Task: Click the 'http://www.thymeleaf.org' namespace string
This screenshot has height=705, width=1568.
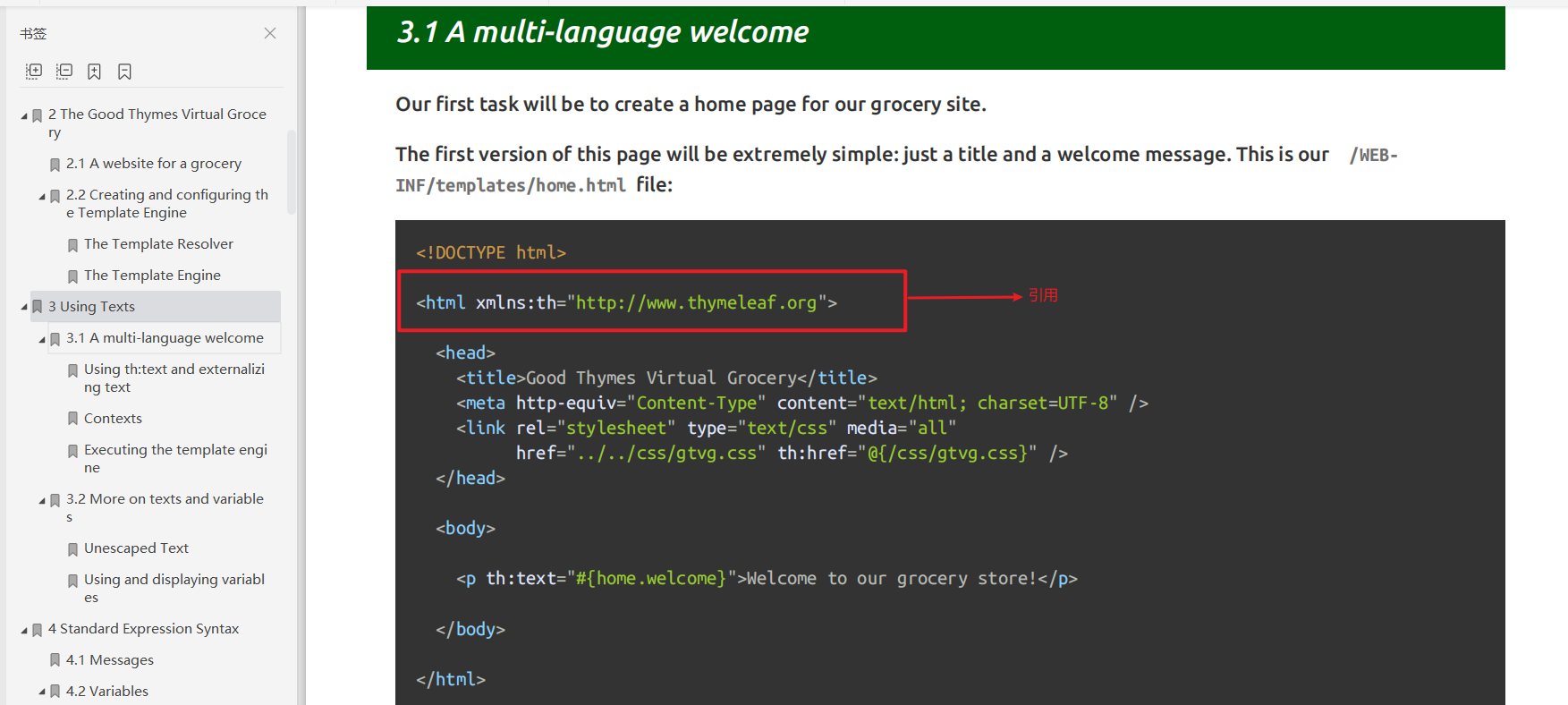Action: click(696, 302)
